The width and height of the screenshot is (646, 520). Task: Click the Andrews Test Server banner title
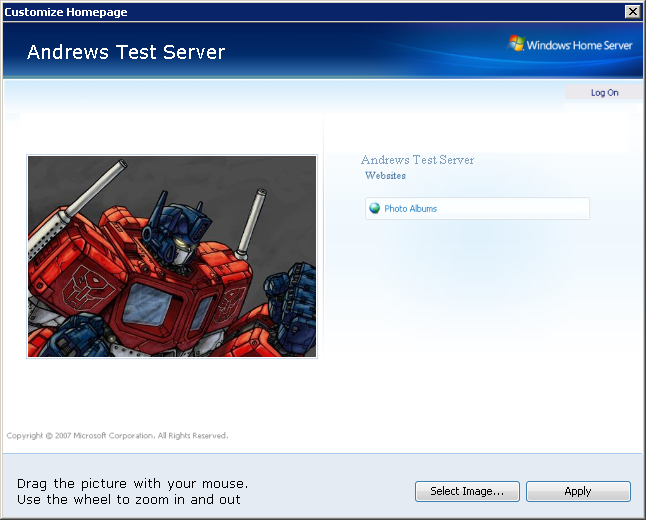(126, 52)
